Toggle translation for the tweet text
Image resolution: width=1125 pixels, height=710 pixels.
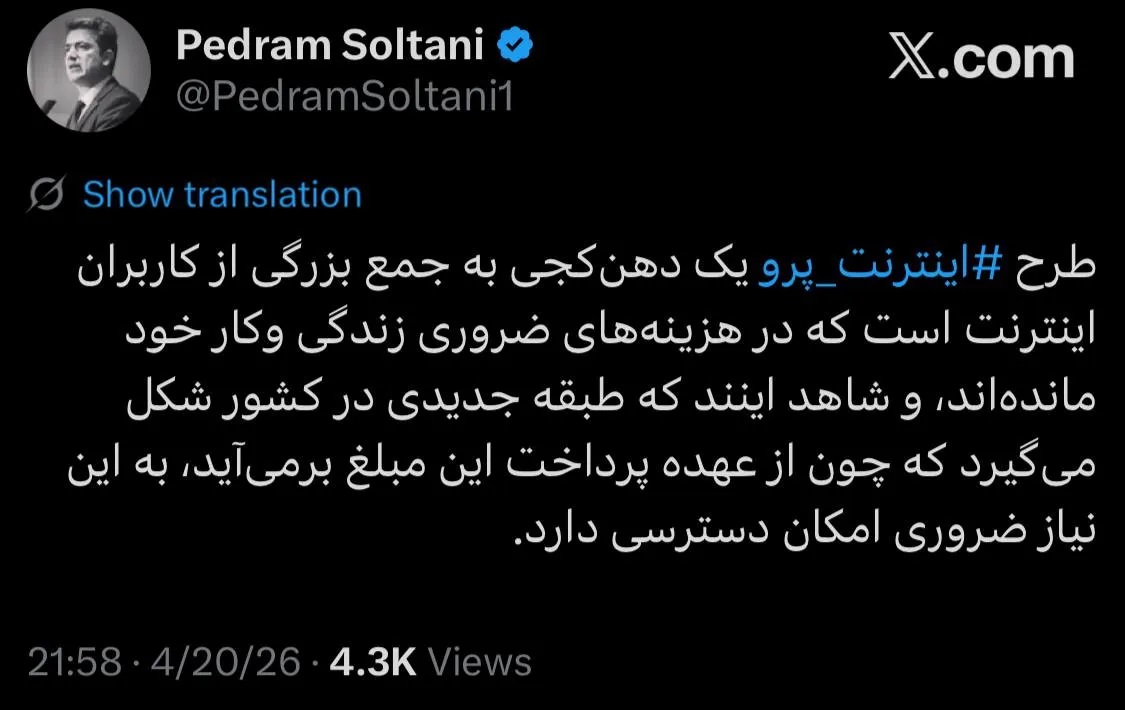tap(223, 194)
